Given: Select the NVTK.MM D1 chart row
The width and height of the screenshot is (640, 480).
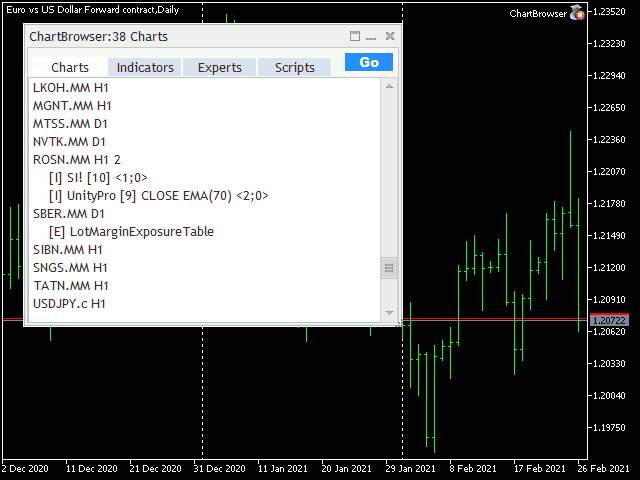Looking at the screenshot, I should 205,142.
